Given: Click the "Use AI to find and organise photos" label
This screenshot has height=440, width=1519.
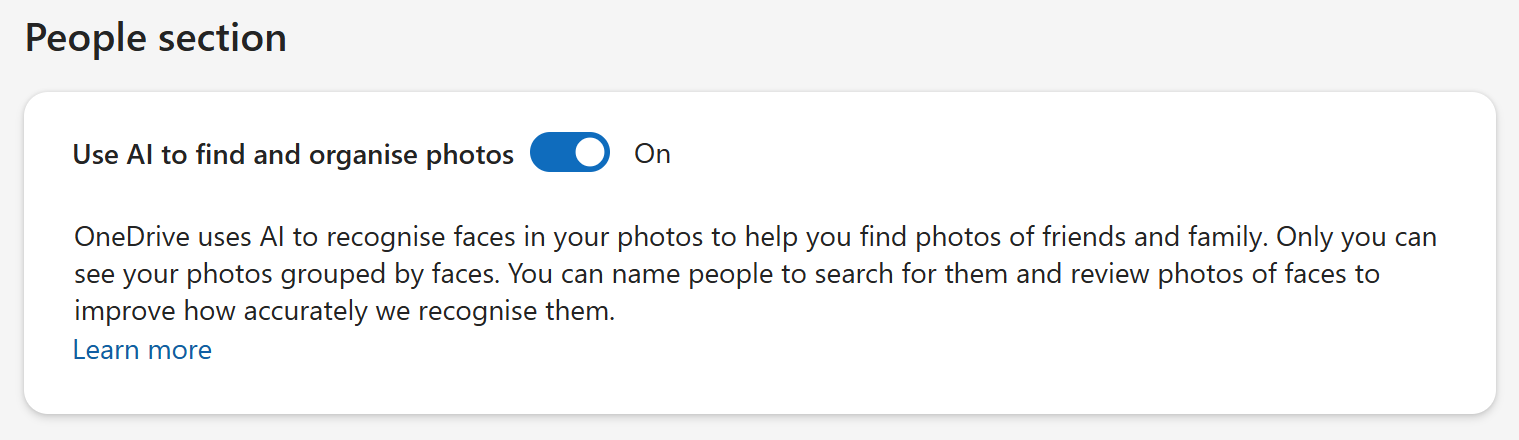Looking at the screenshot, I should coord(293,154).
